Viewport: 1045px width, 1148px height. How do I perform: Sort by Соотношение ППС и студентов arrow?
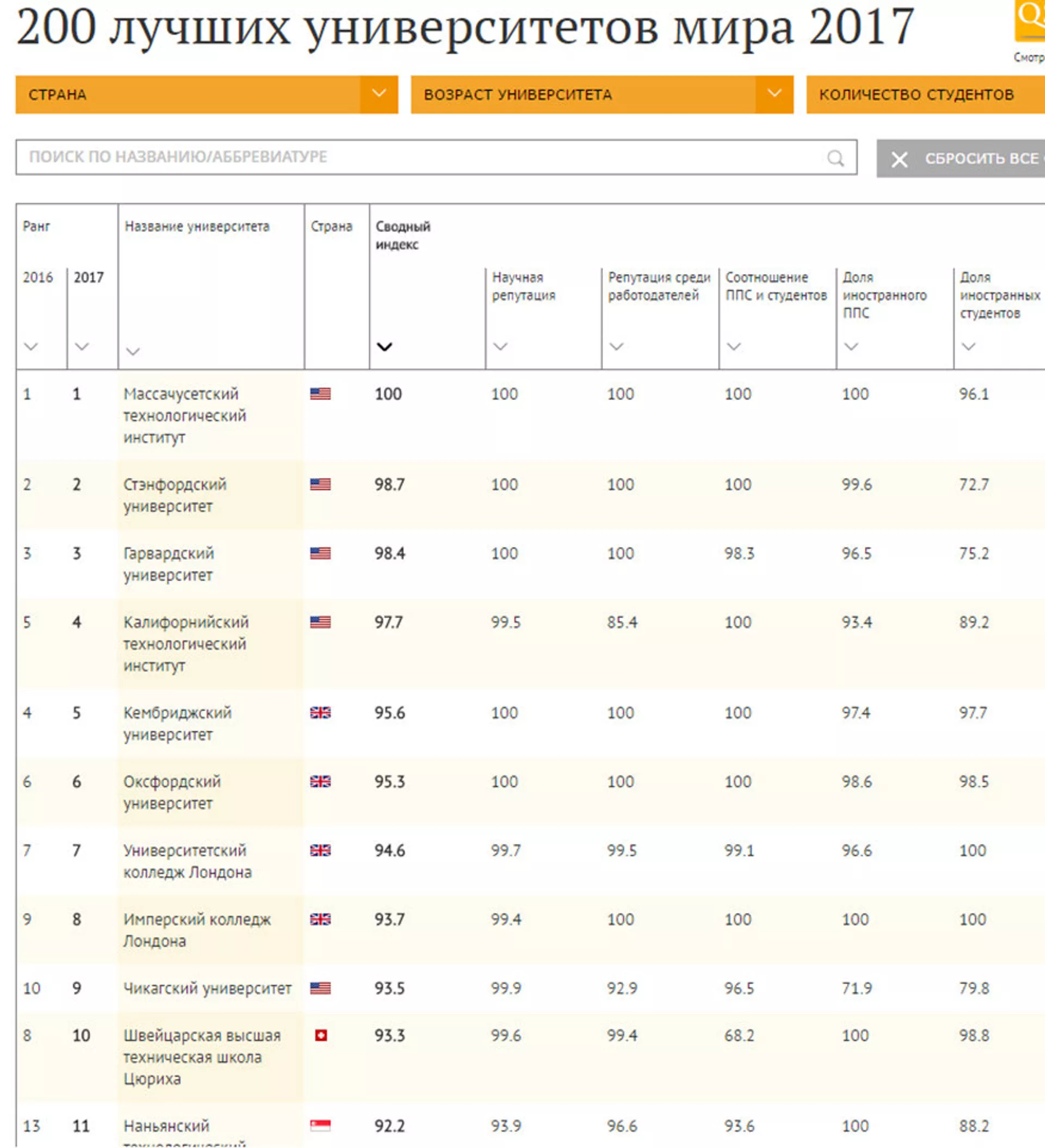click(x=733, y=346)
